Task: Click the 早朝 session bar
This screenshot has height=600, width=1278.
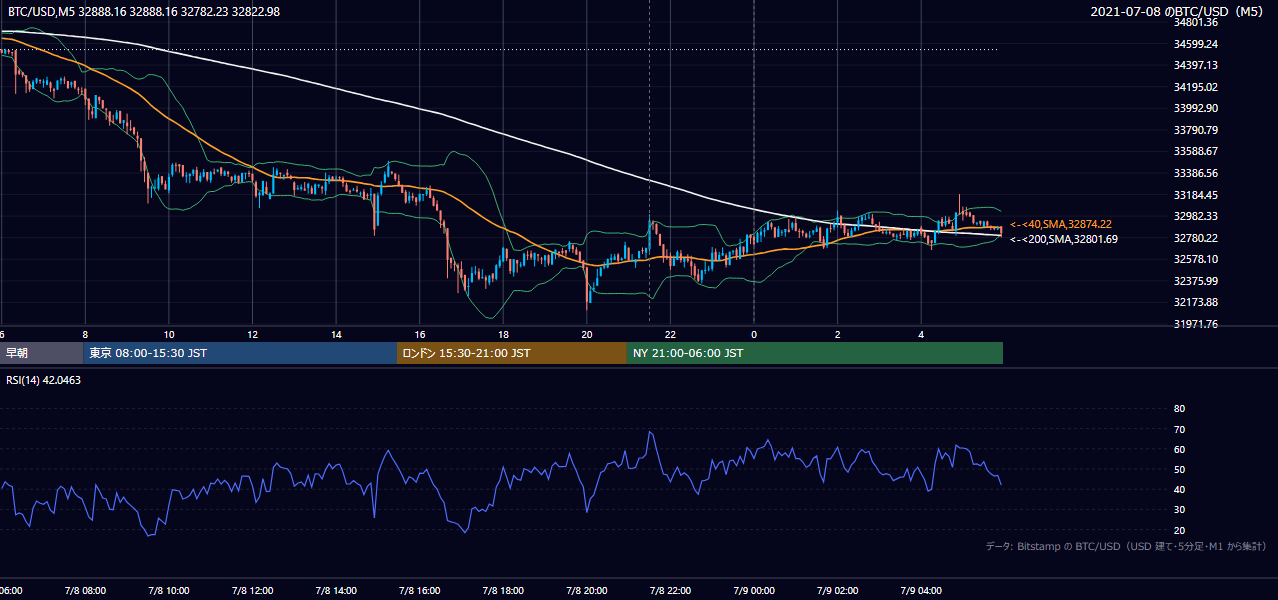Action: tap(41, 353)
